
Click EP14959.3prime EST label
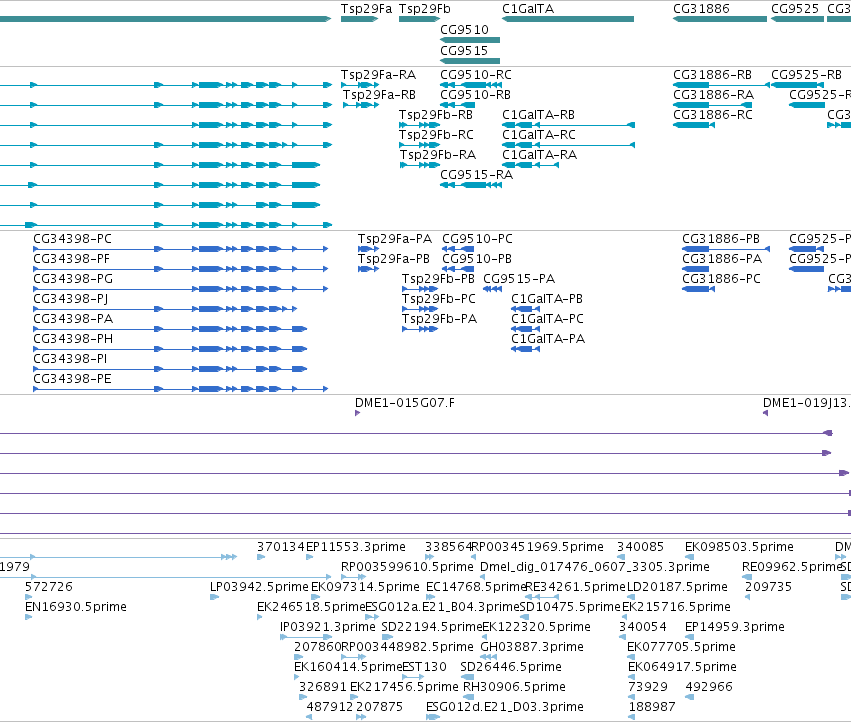(735, 627)
